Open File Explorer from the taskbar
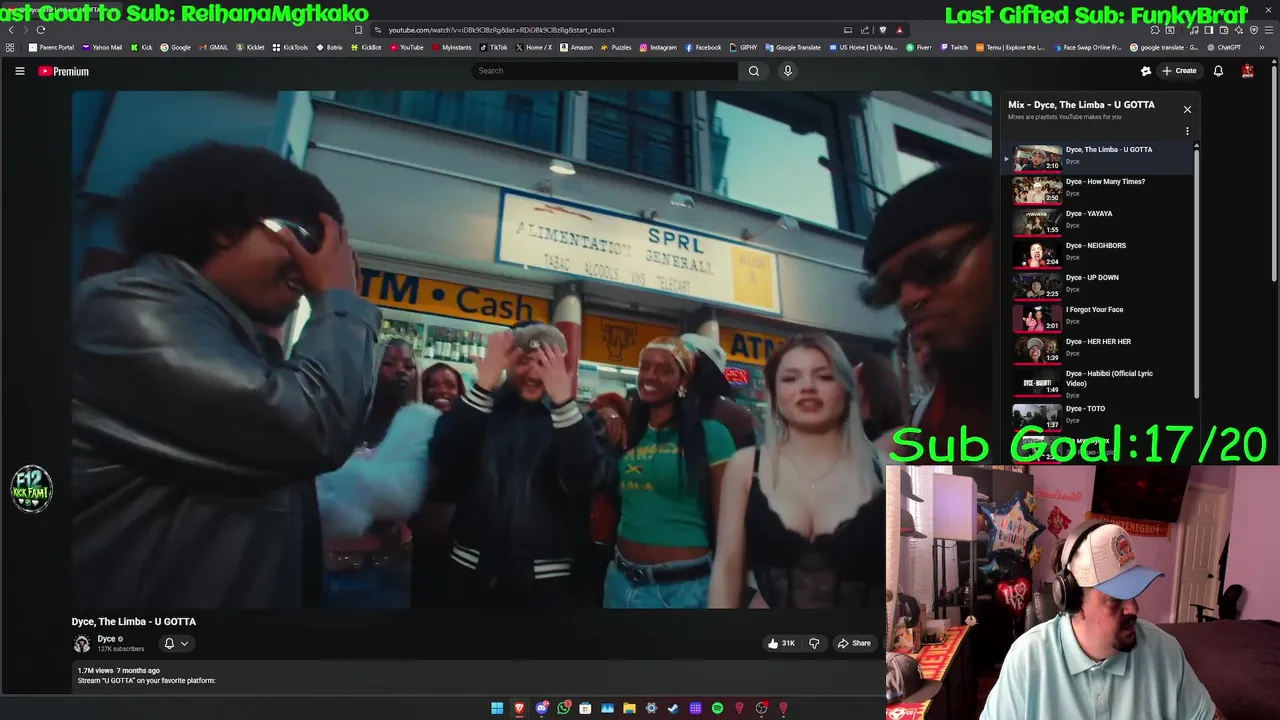Viewport: 1280px width, 720px height. [629, 708]
